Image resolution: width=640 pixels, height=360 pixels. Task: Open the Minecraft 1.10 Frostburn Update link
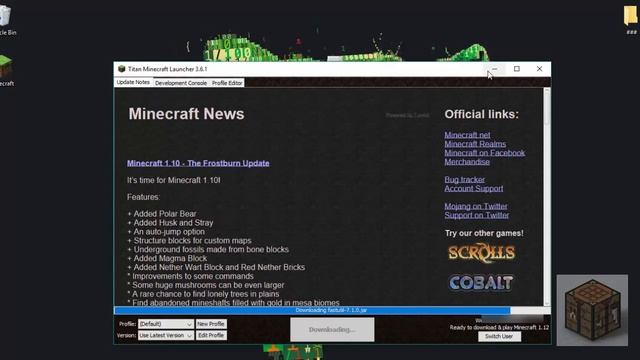[198, 163]
